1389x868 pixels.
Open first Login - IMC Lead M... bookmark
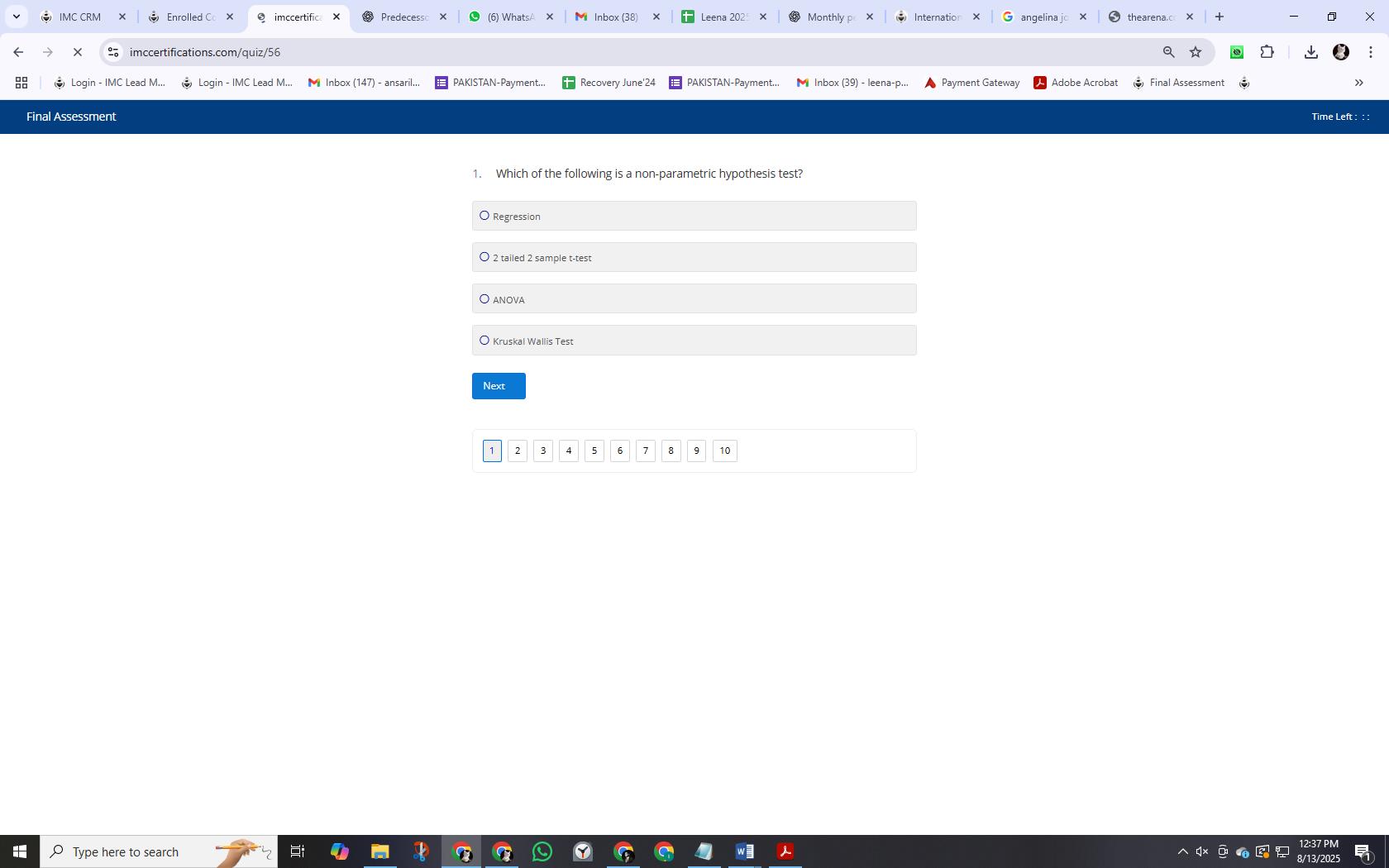pyautogui.click(x=109, y=83)
